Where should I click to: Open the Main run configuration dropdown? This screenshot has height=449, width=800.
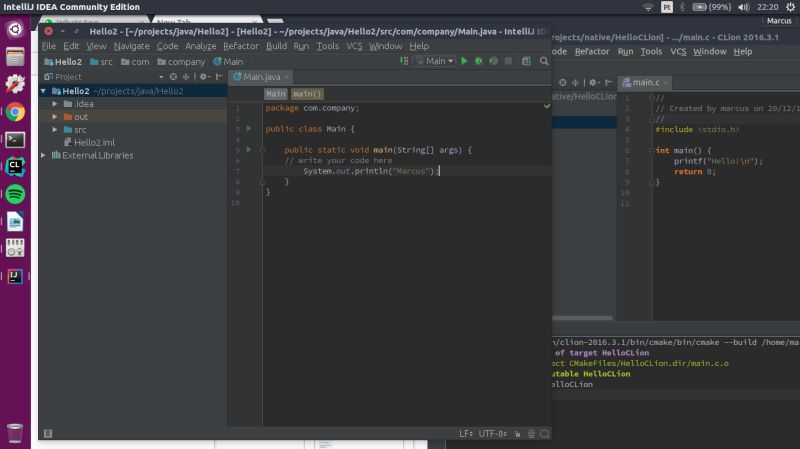click(x=434, y=61)
